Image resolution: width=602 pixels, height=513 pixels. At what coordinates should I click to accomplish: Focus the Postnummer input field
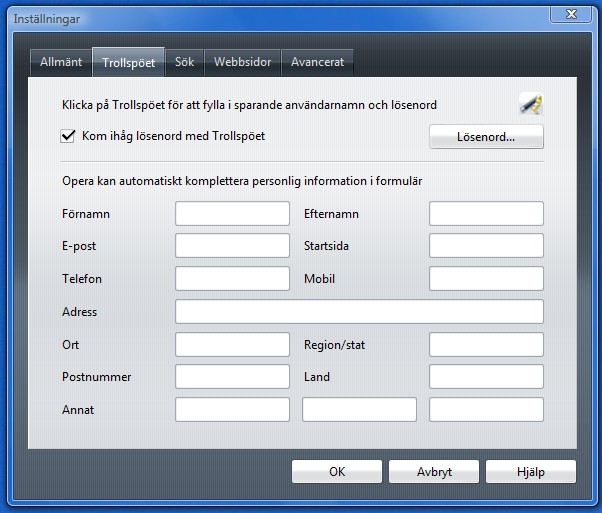[232, 377]
